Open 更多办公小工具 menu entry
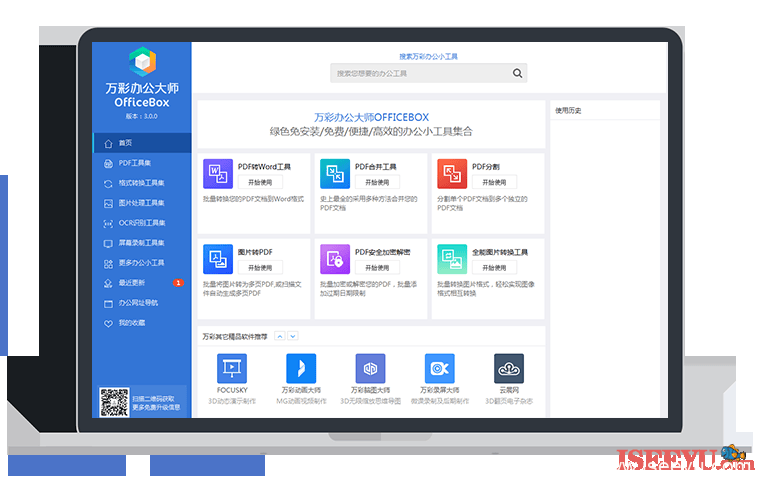Screen dimensions: 761x481 [x=142, y=263]
